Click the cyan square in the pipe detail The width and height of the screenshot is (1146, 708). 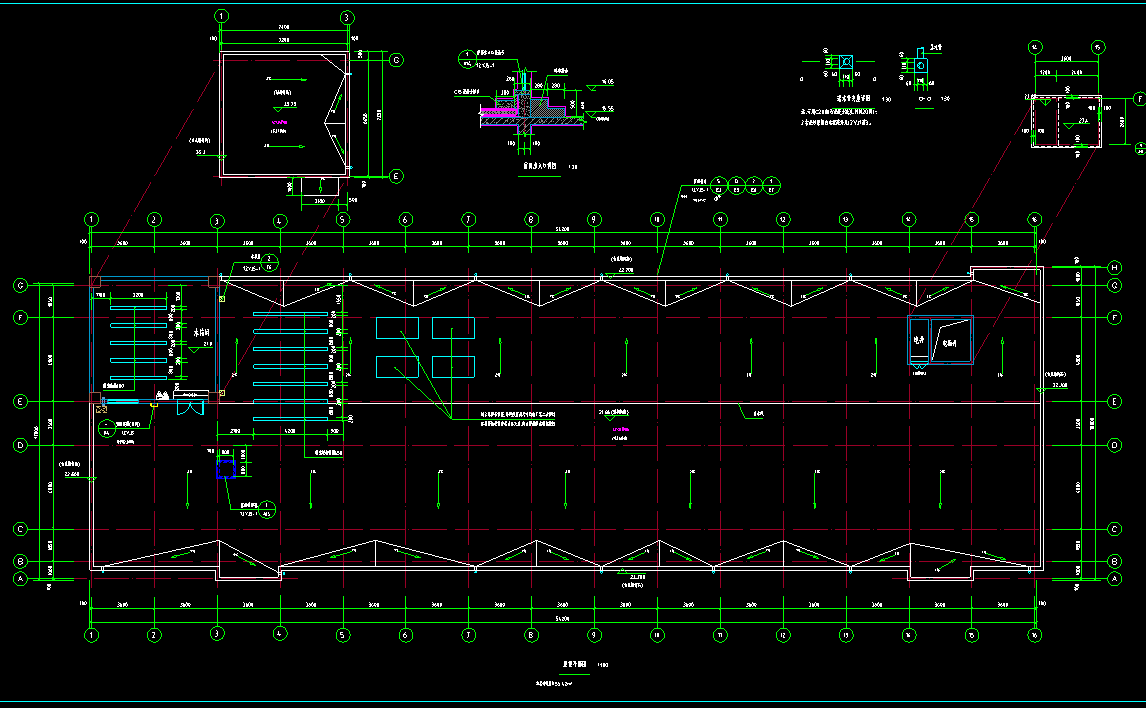click(x=846, y=62)
